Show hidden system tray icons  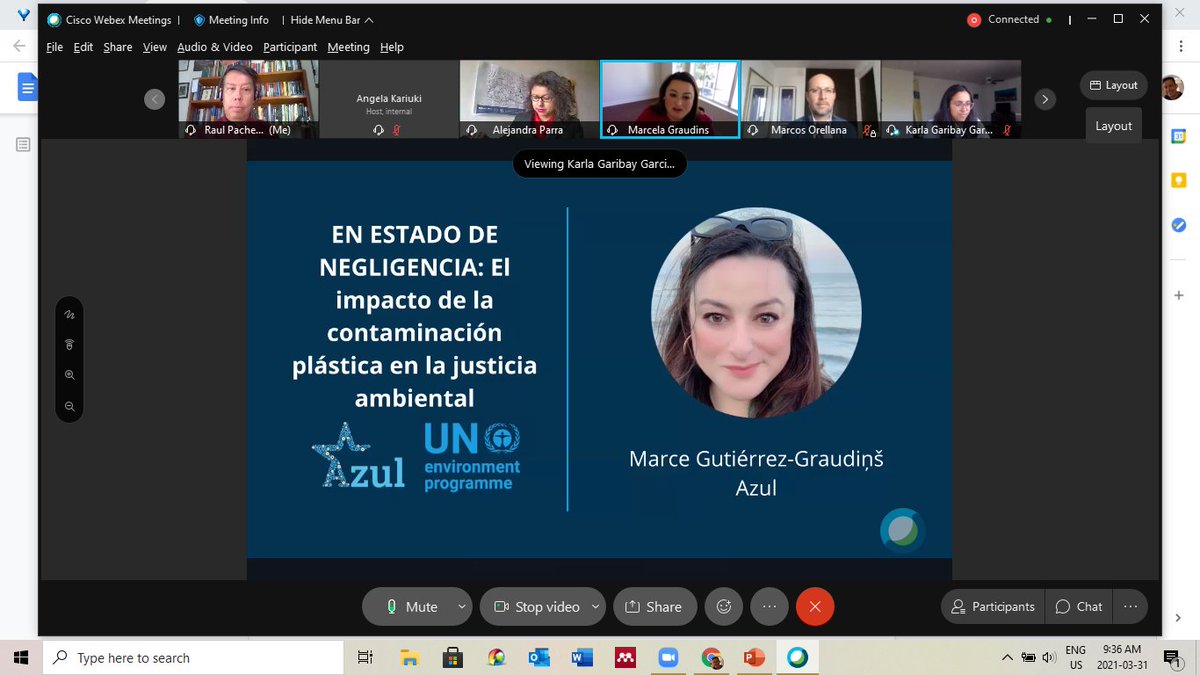click(x=1007, y=657)
